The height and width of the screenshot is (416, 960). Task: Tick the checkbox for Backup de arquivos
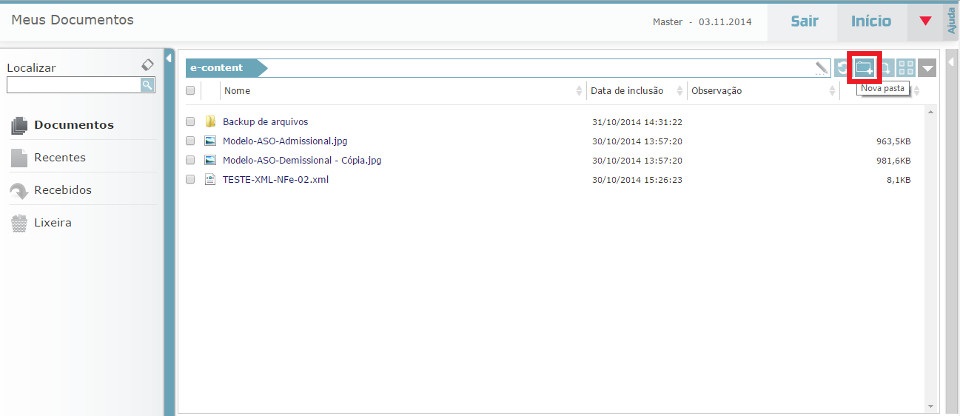point(190,122)
